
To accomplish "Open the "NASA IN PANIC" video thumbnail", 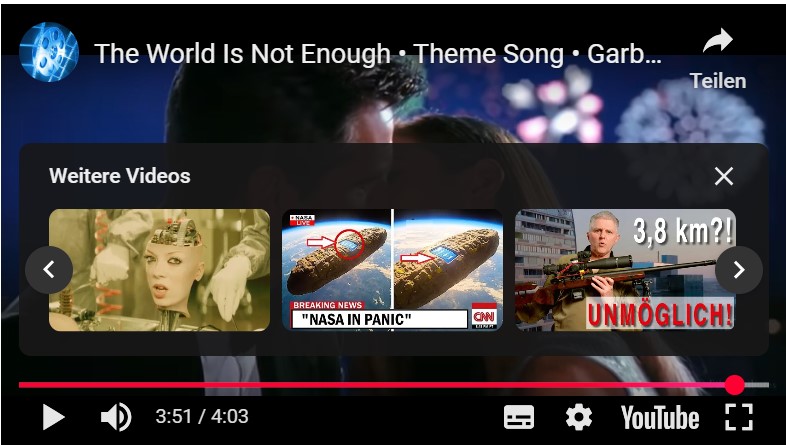I will 392,270.
